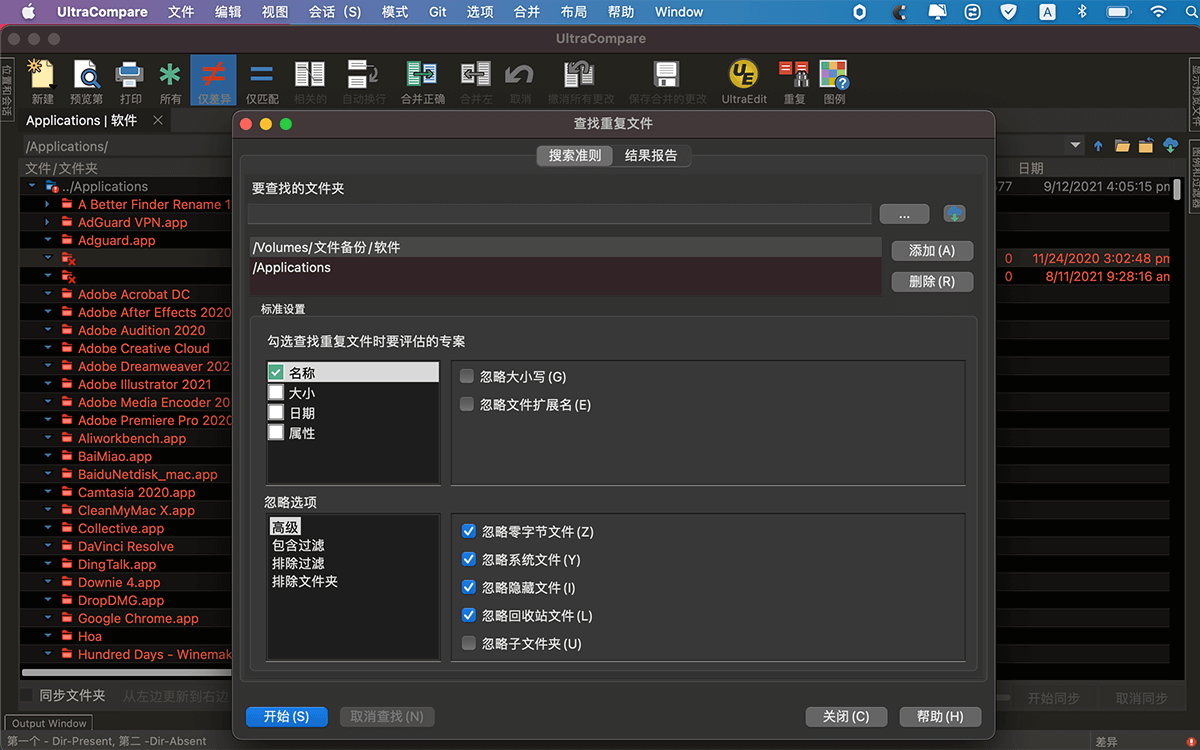Check the 日期 (Date) criteria checkbox

tap(277, 413)
